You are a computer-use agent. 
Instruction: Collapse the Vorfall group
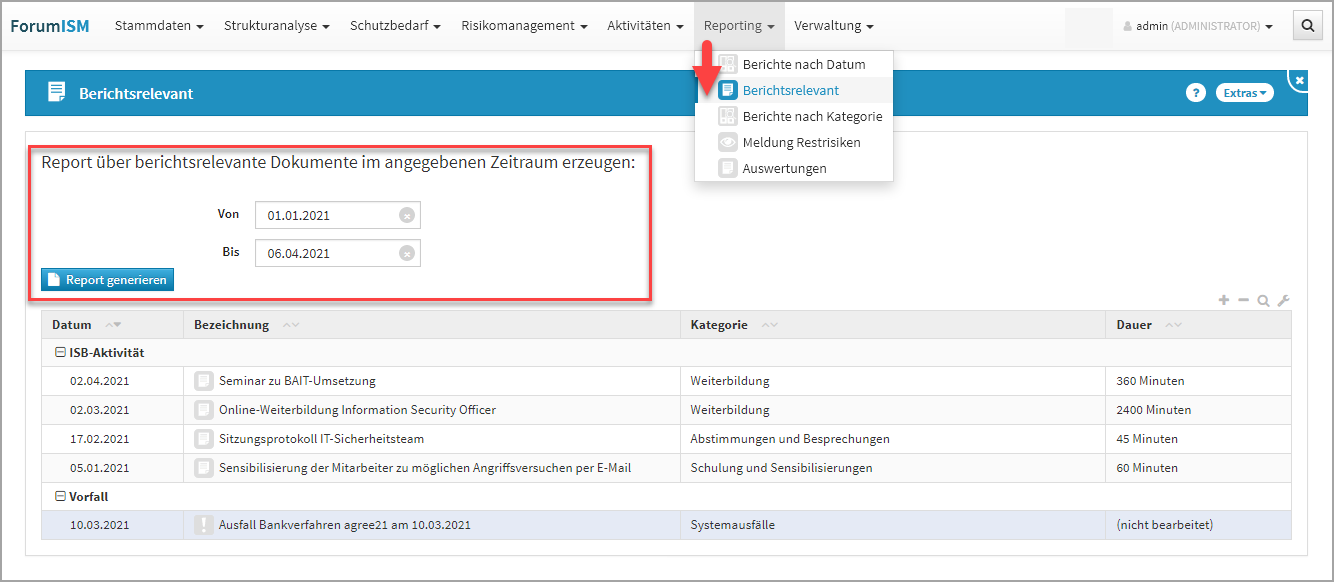pyautogui.click(x=60, y=497)
